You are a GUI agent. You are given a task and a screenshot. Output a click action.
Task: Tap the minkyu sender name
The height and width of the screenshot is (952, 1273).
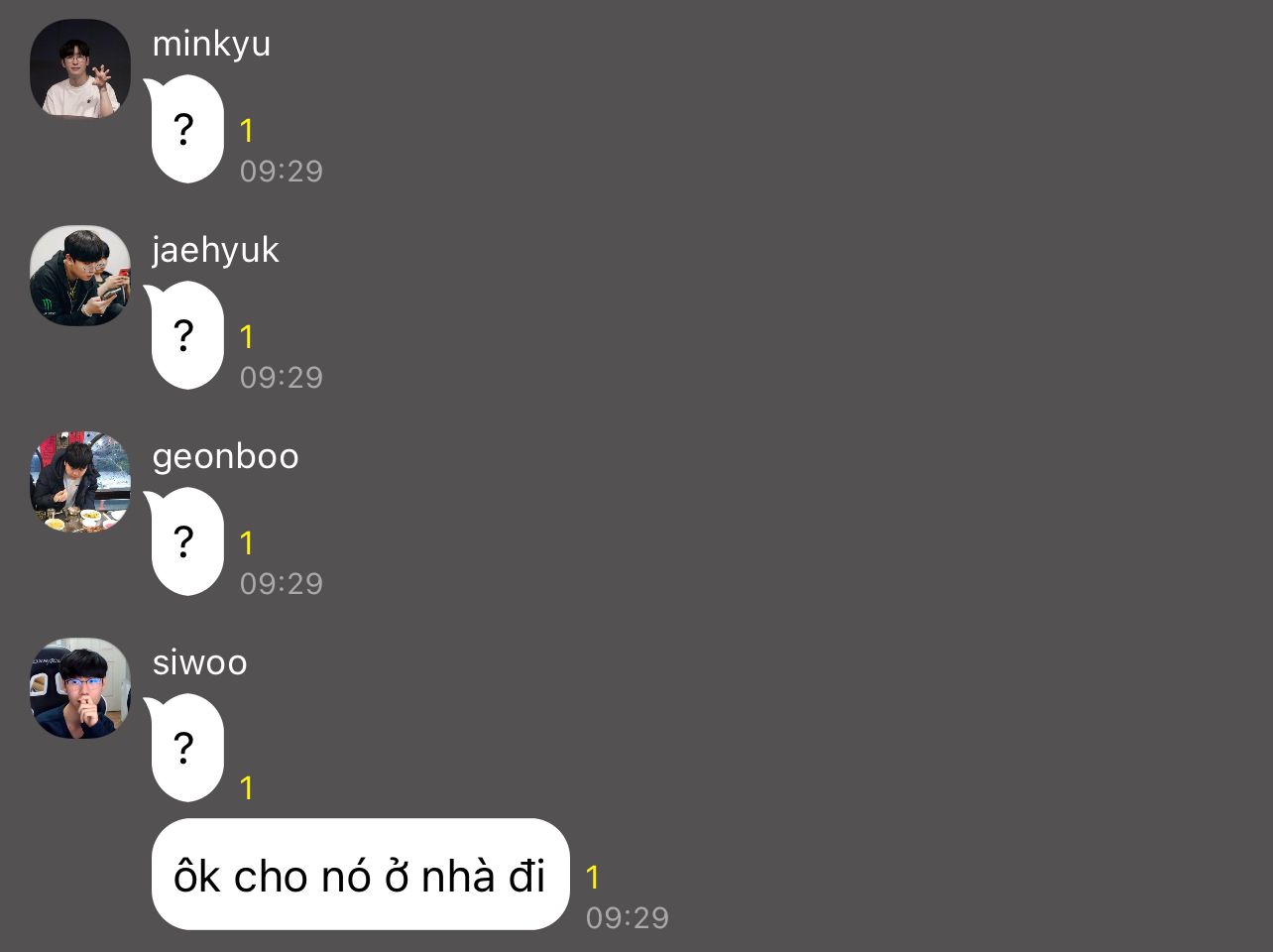pyautogui.click(x=211, y=44)
